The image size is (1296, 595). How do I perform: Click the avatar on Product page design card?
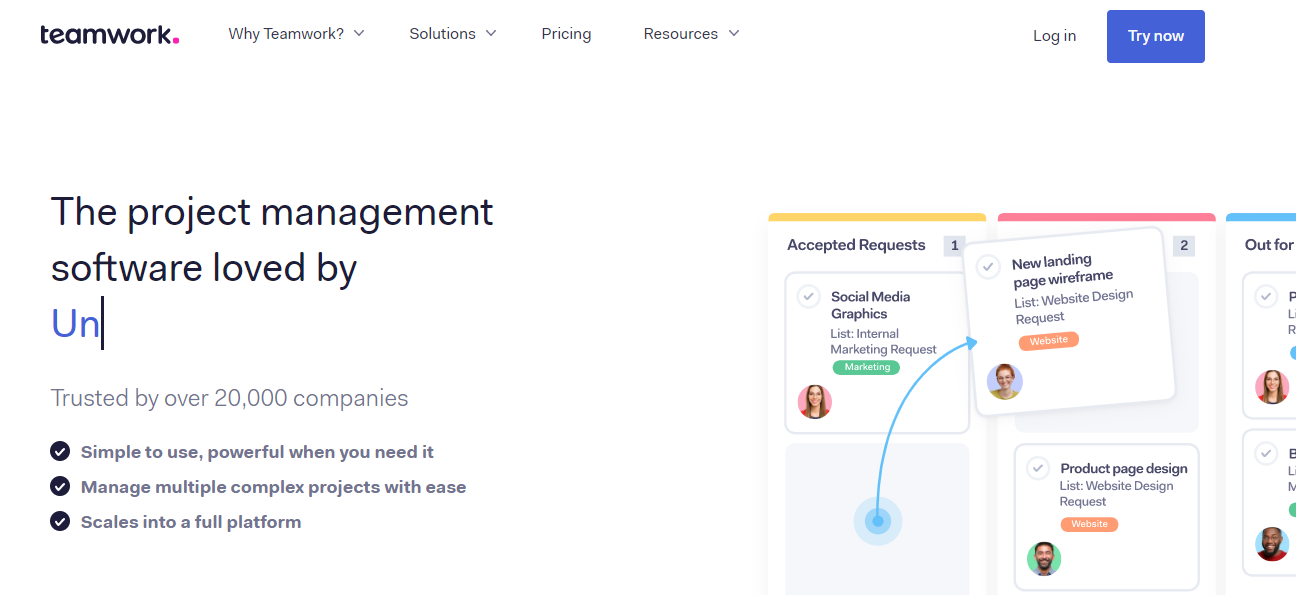tap(1044, 559)
